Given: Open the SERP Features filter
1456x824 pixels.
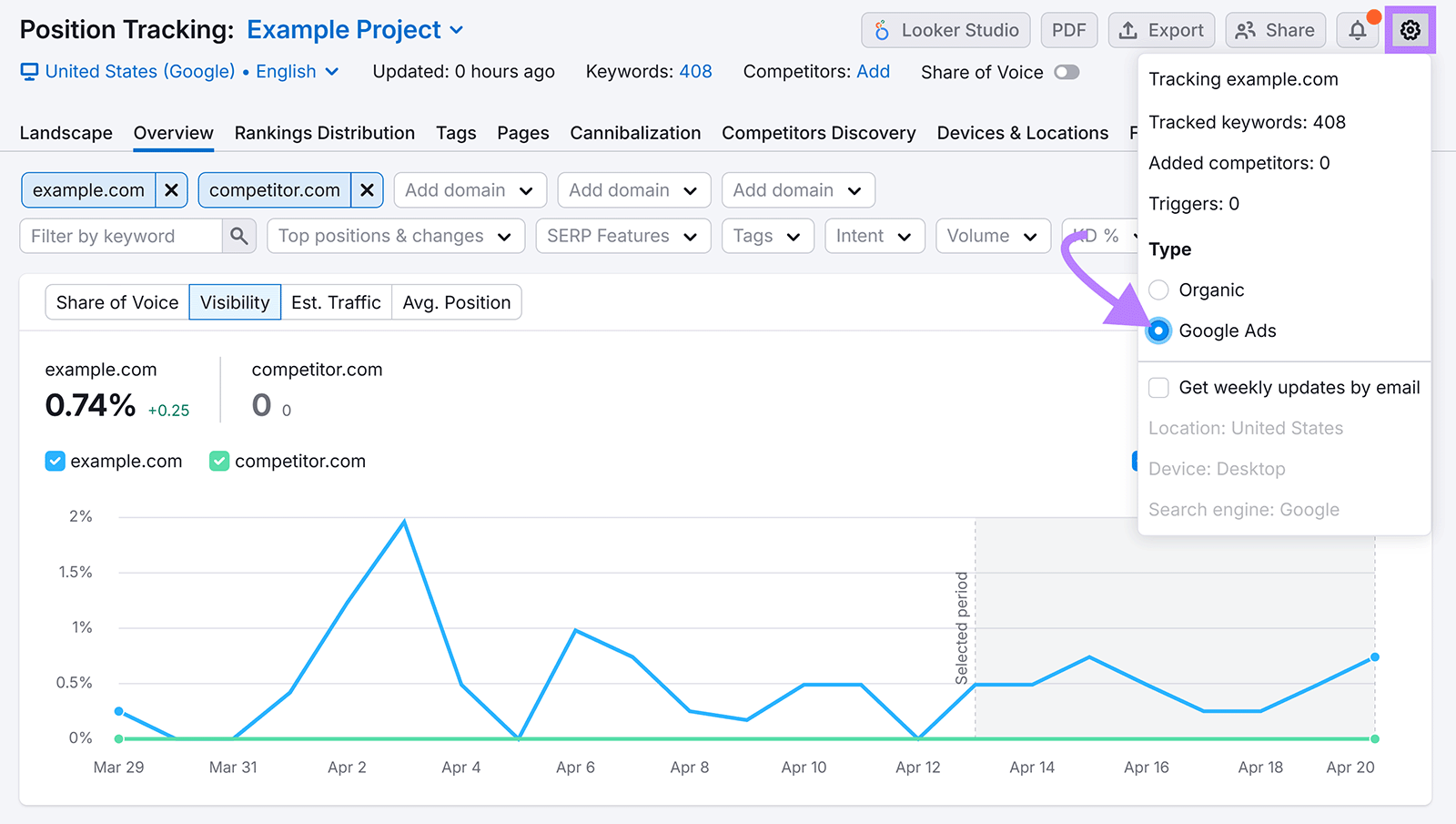Looking at the screenshot, I should (x=623, y=236).
